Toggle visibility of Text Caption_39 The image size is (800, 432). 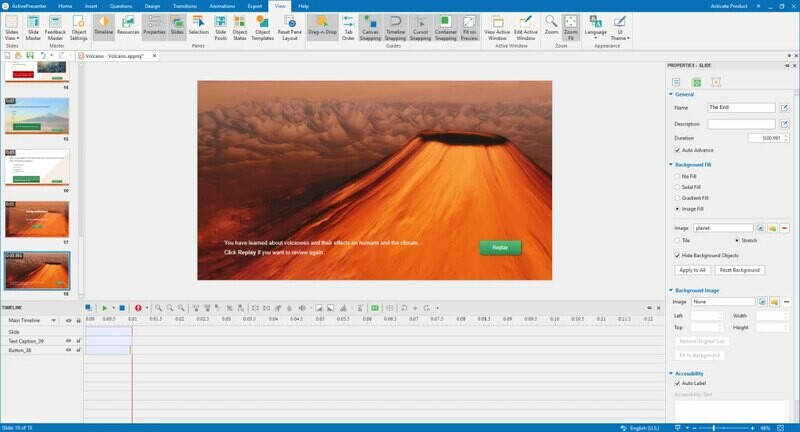[69, 341]
